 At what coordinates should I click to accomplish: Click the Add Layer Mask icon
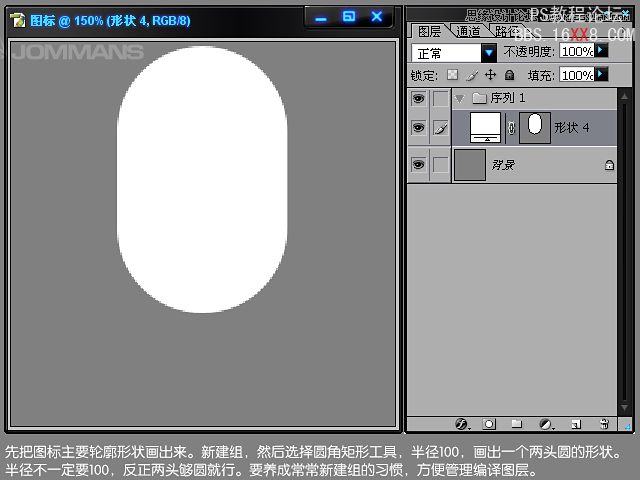490,424
